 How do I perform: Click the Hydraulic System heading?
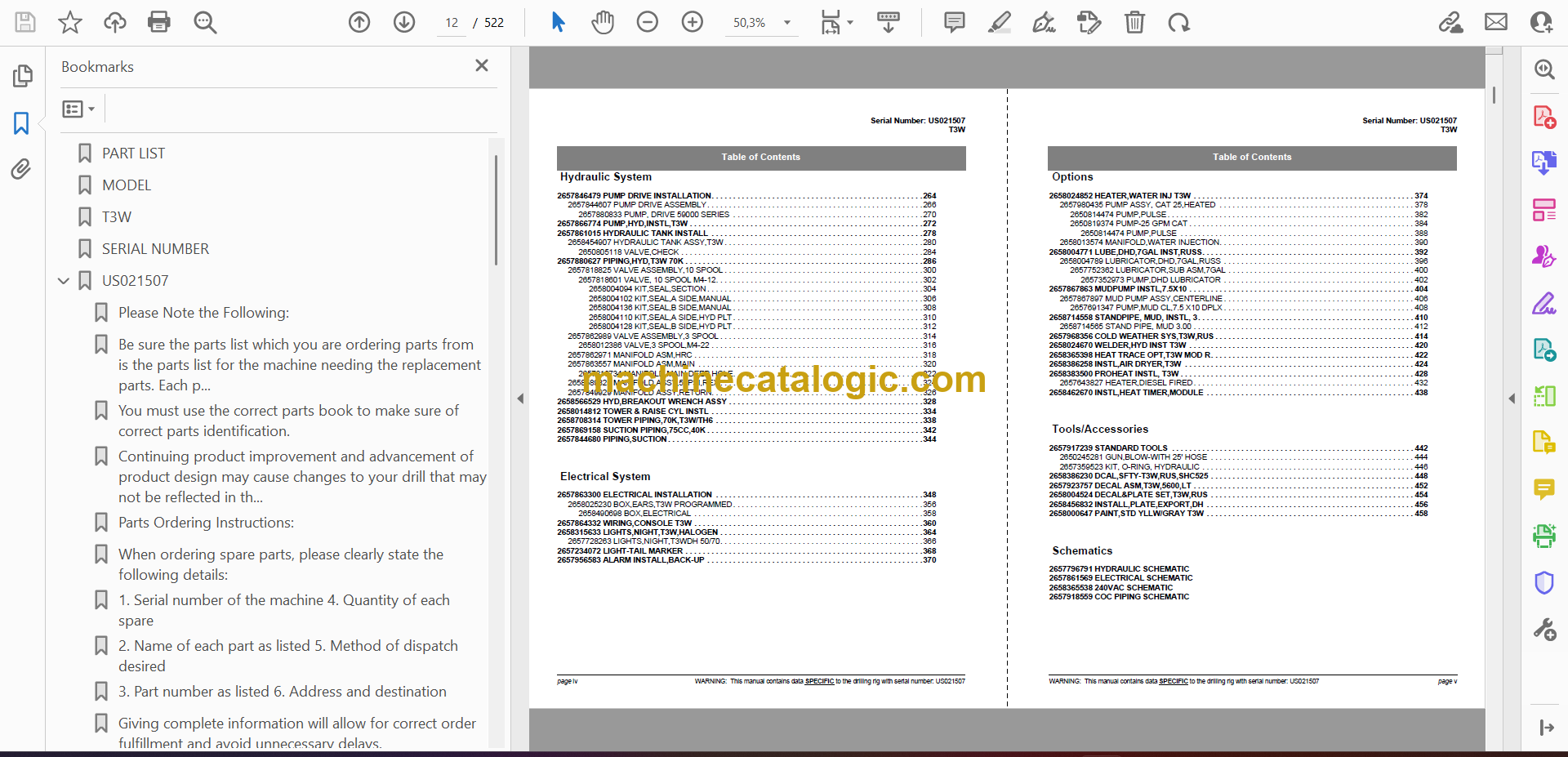pos(606,177)
